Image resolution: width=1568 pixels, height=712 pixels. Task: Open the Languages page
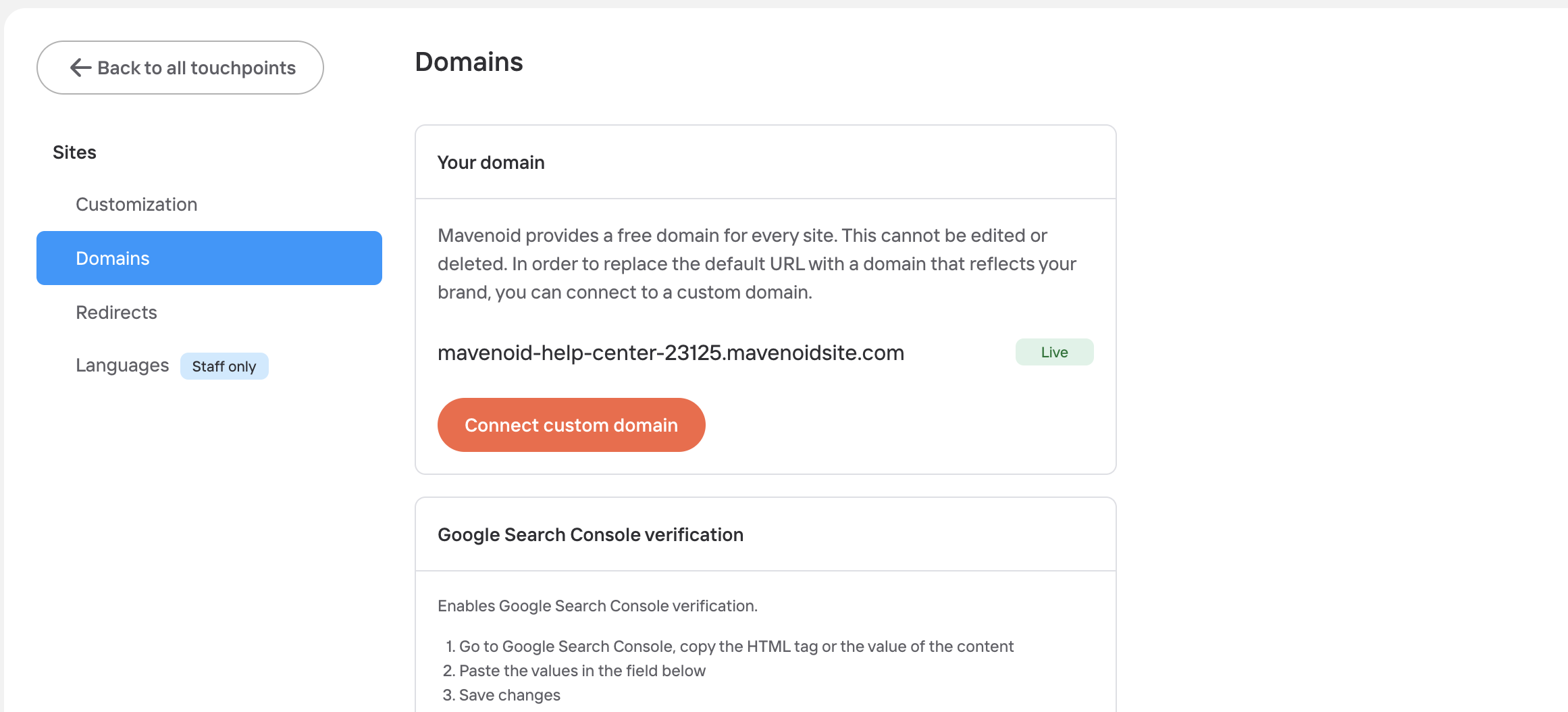(122, 365)
